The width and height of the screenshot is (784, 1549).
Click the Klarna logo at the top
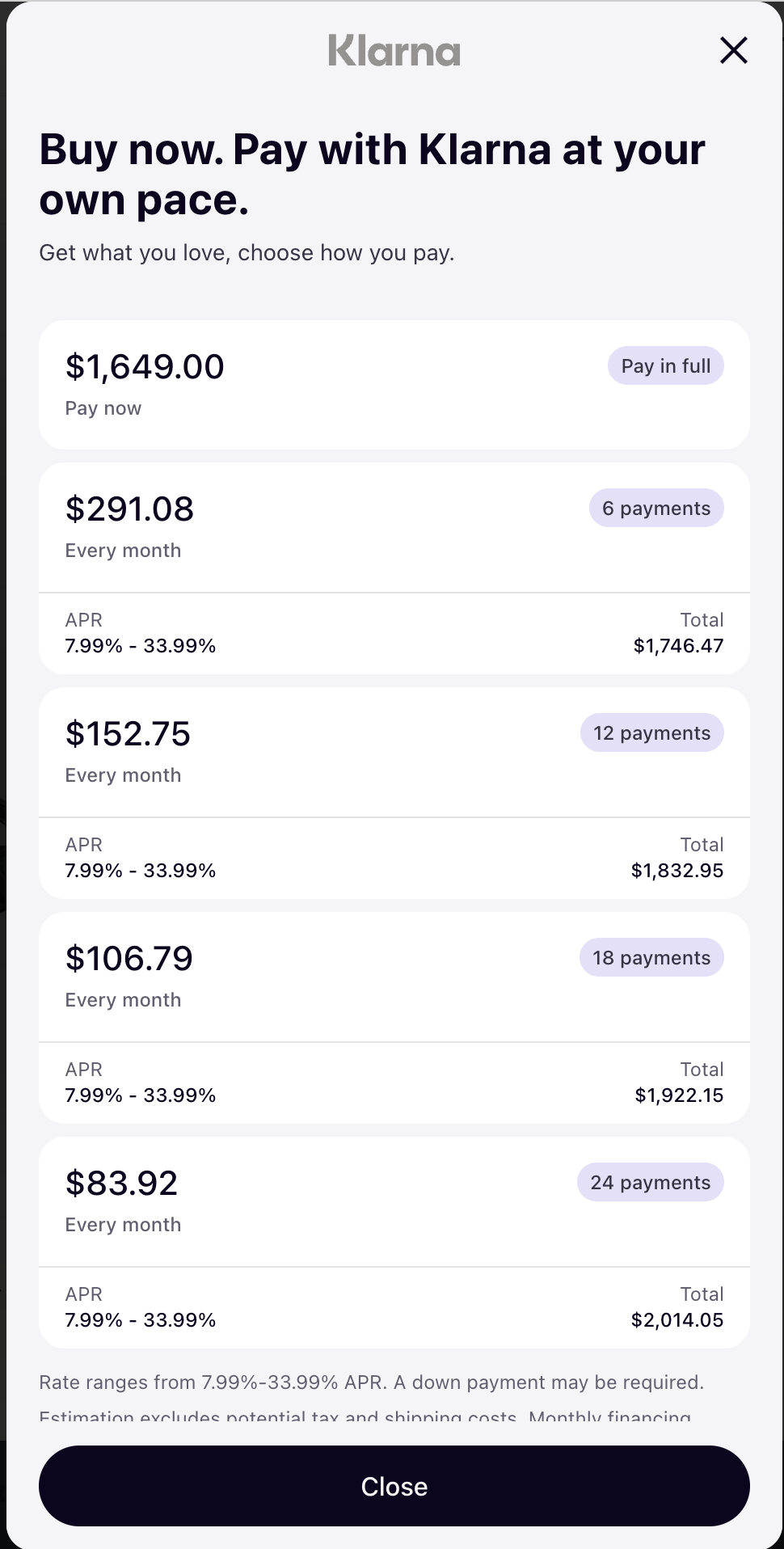click(x=394, y=50)
